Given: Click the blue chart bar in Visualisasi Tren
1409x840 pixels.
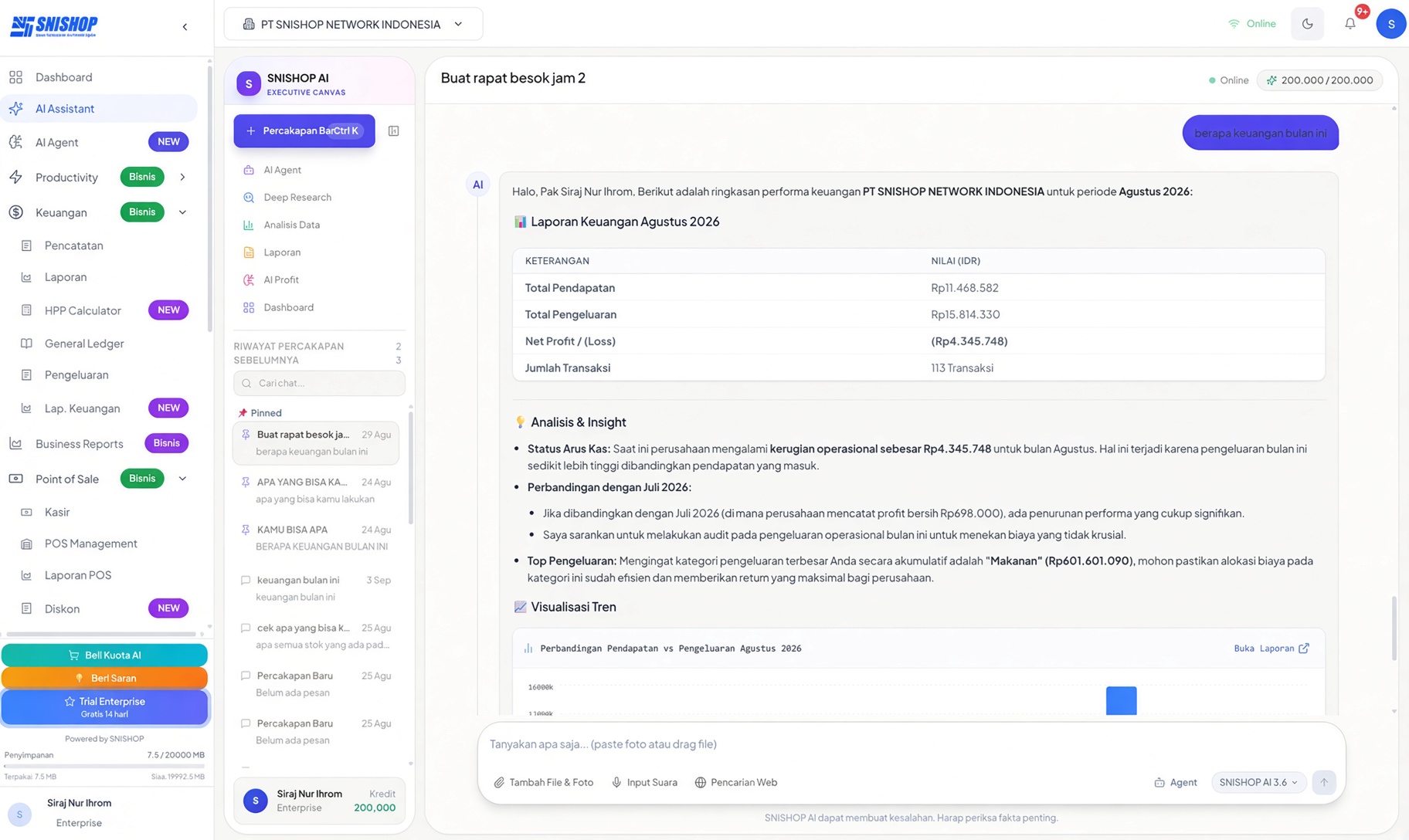Looking at the screenshot, I should 1121,700.
